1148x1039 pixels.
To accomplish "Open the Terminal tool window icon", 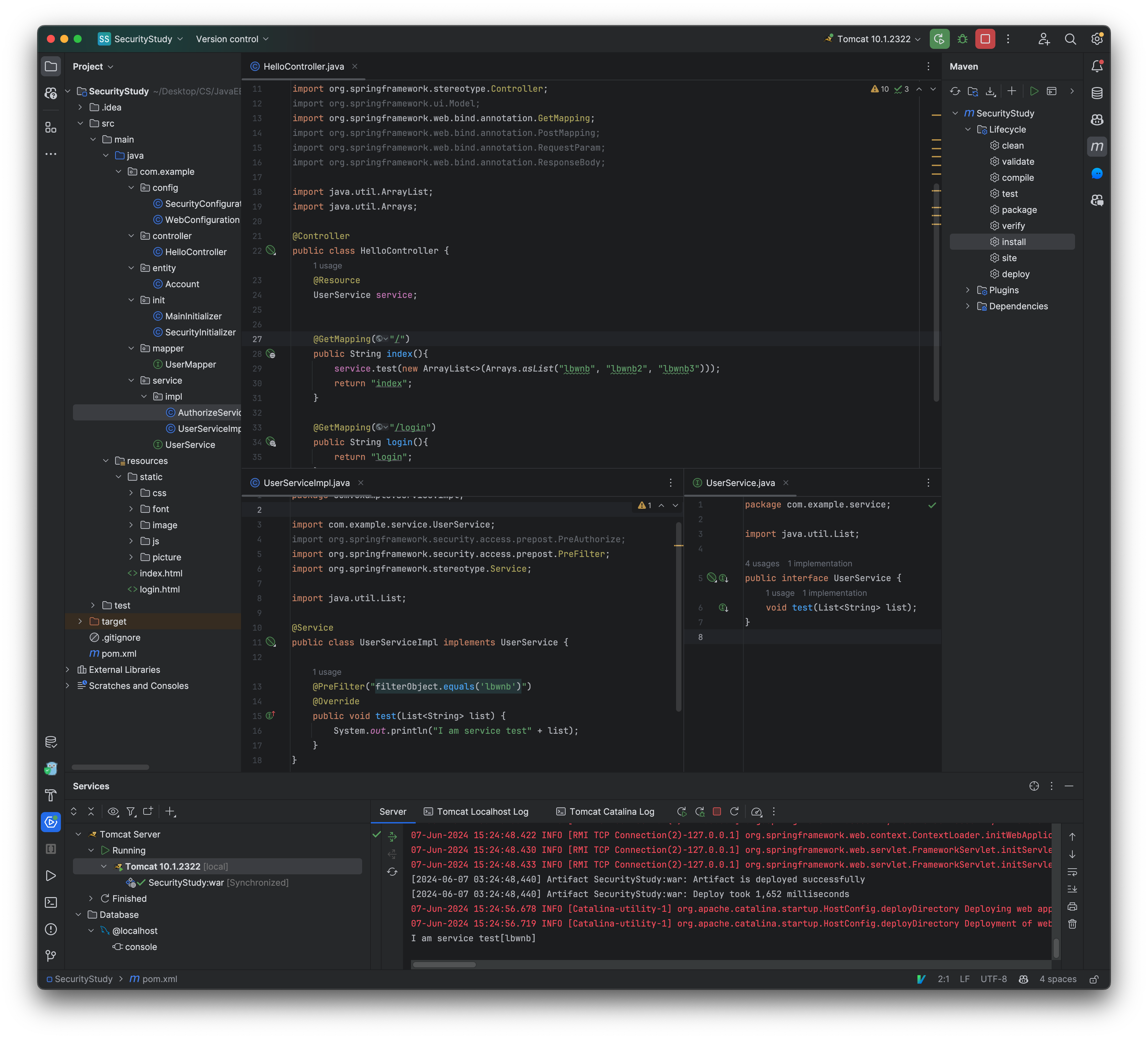I will 51,902.
